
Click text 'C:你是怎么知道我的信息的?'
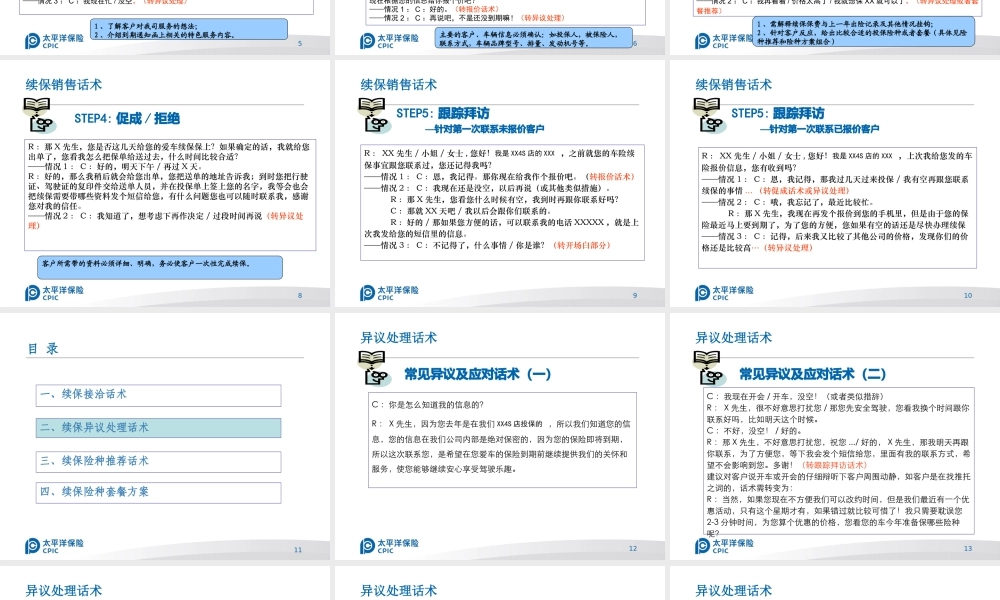(x=428, y=405)
